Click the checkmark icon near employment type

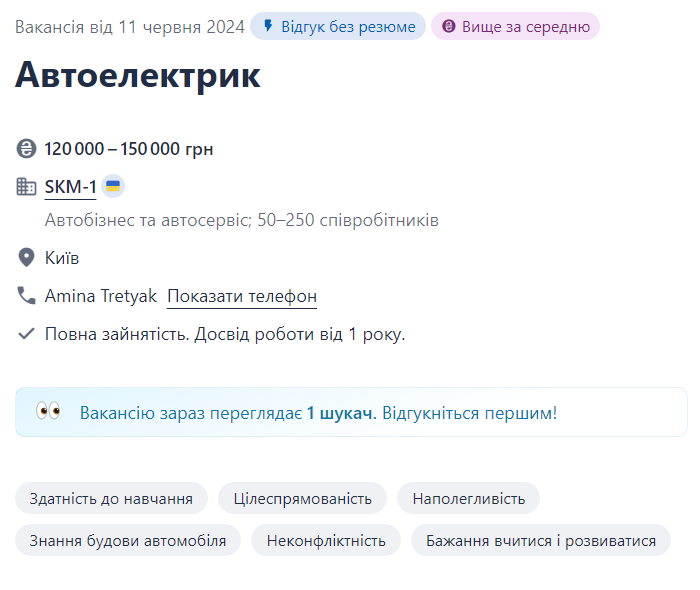pos(26,333)
